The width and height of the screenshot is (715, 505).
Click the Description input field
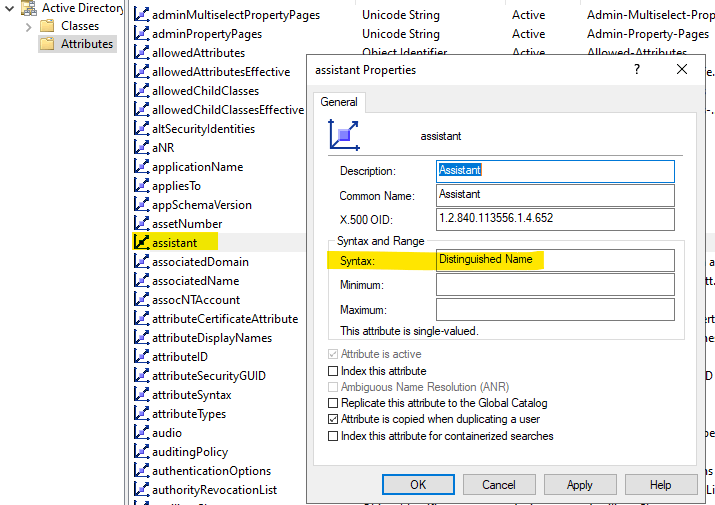555,171
